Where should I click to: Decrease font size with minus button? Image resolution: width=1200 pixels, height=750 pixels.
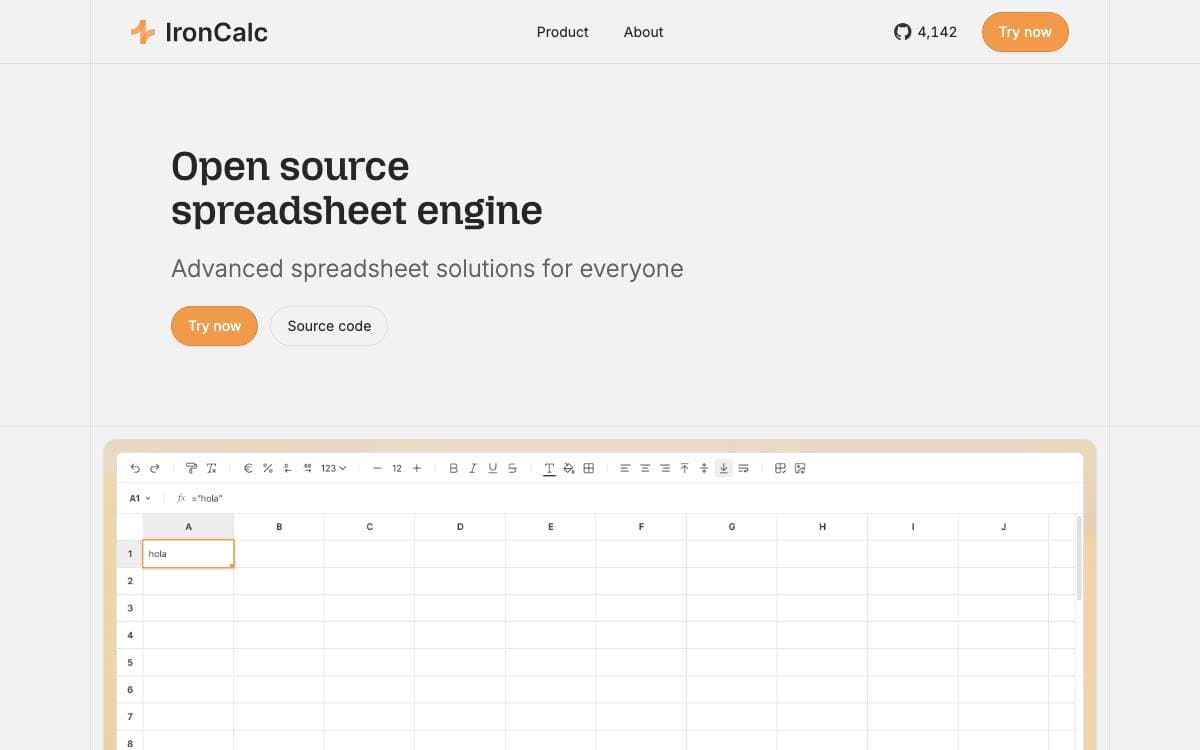click(x=377, y=468)
